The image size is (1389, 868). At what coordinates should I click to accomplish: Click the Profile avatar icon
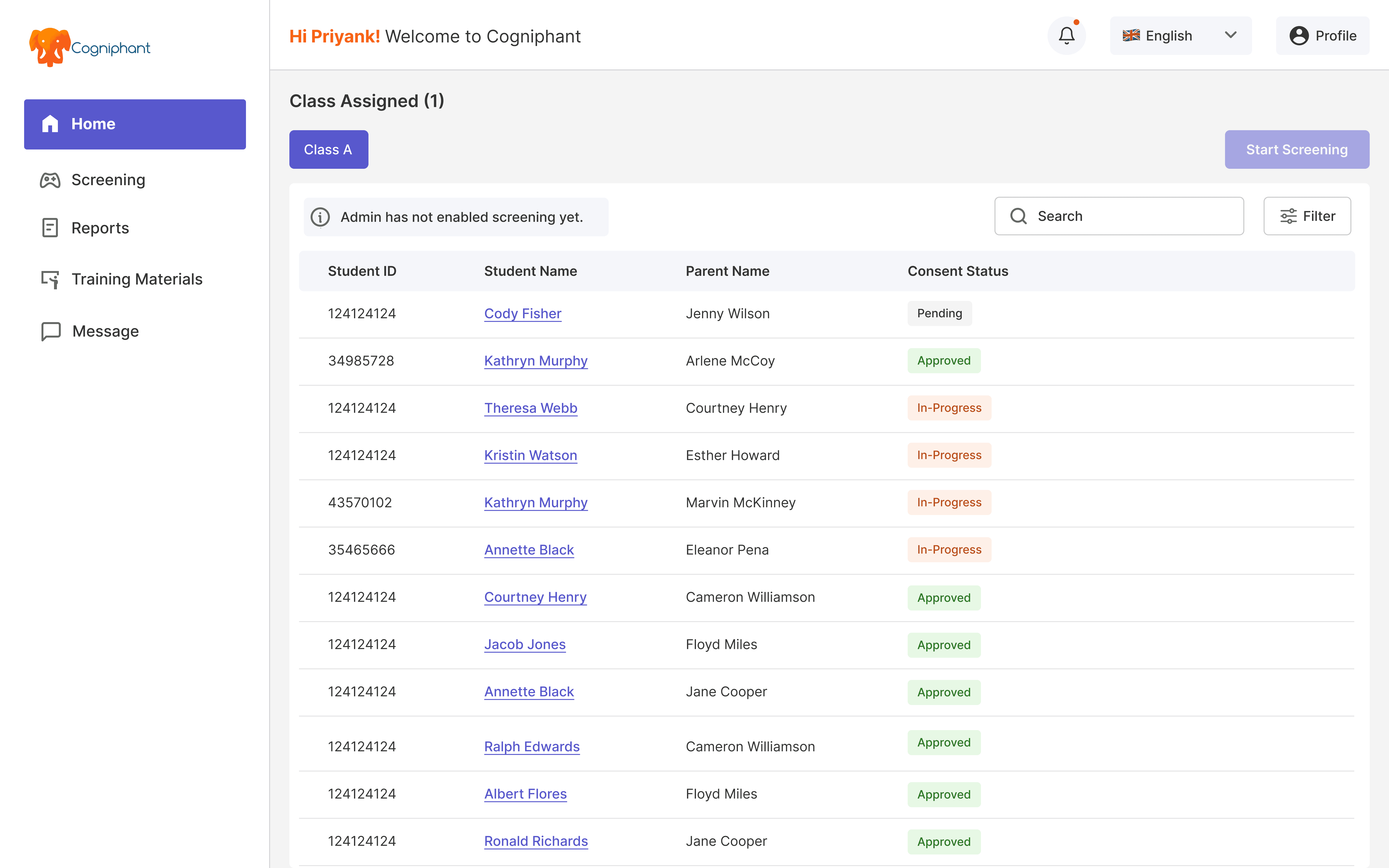pos(1298,36)
